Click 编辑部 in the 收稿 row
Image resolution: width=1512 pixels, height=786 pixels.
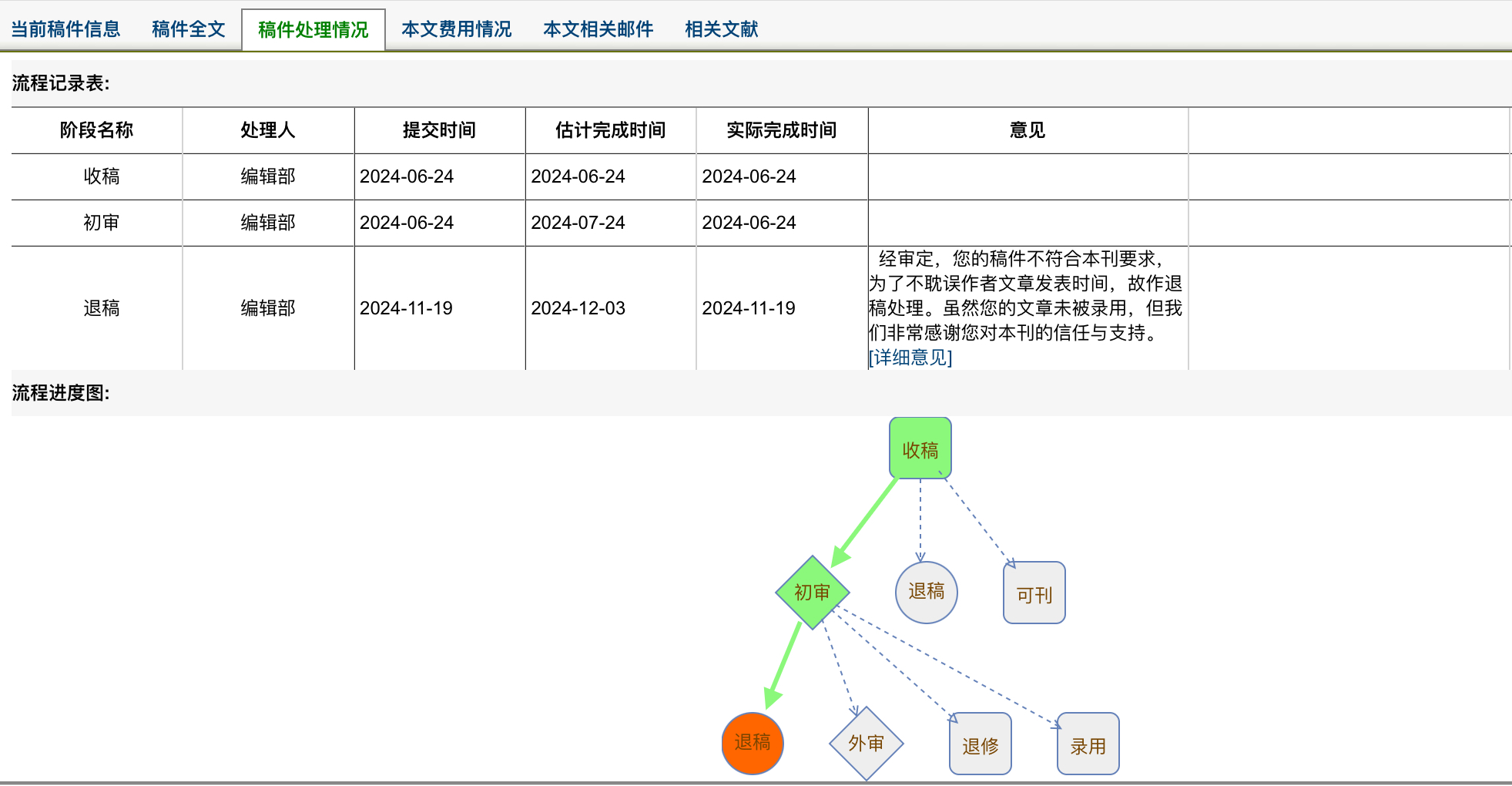click(x=268, y=176)
